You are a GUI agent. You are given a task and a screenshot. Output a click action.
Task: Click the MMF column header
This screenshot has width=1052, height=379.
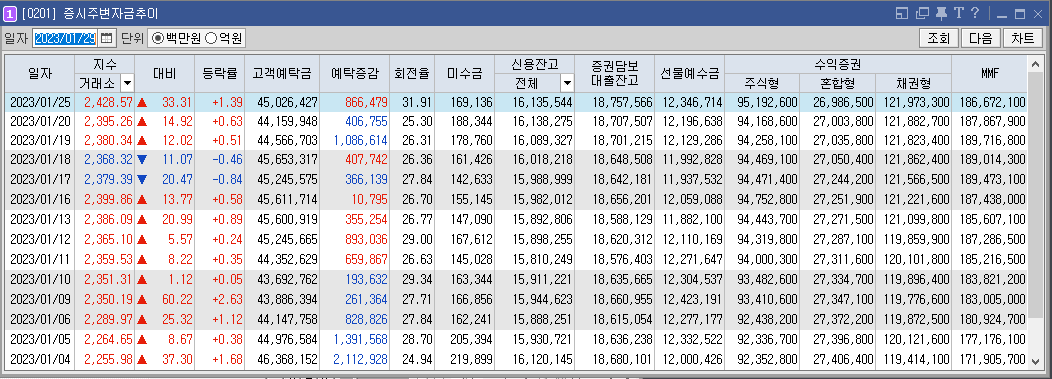(x=989, y=74)
